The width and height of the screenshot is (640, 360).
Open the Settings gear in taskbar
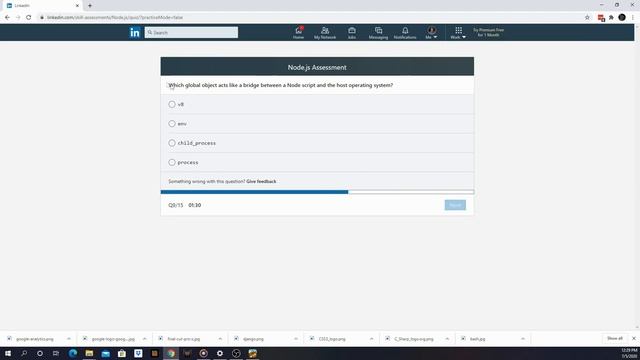click(x=220, y=353)
